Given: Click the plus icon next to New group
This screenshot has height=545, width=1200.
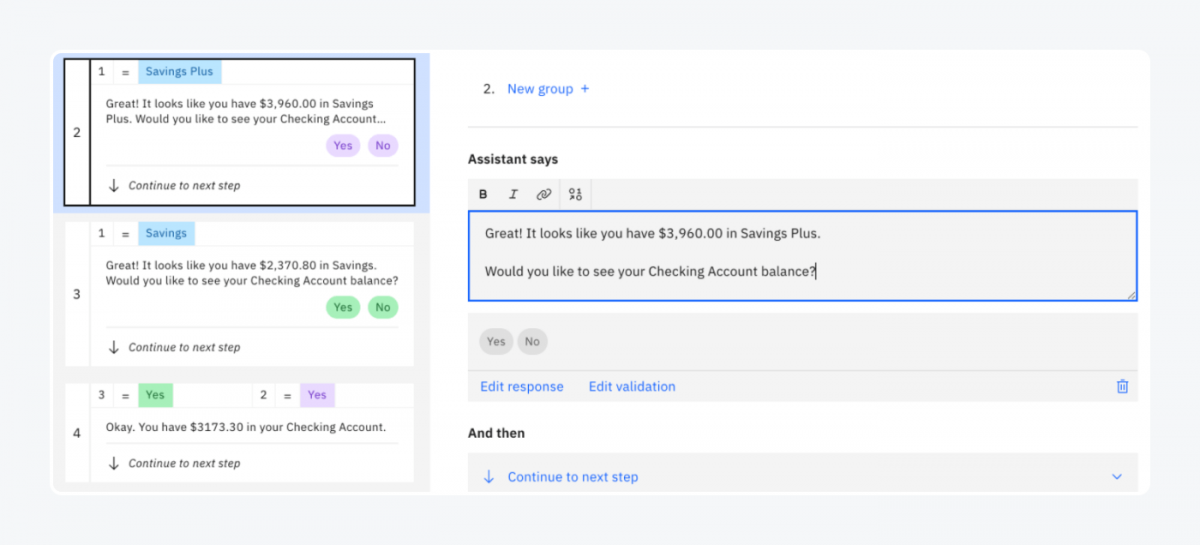Looking at the screenshot, I should point(585,89).
